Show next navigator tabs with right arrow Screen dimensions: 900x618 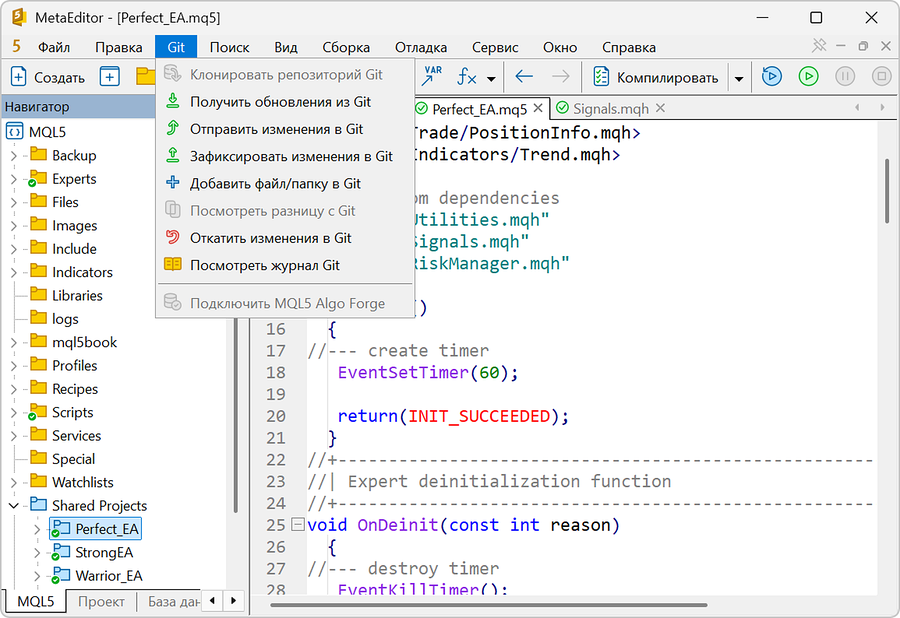[234, 601]
